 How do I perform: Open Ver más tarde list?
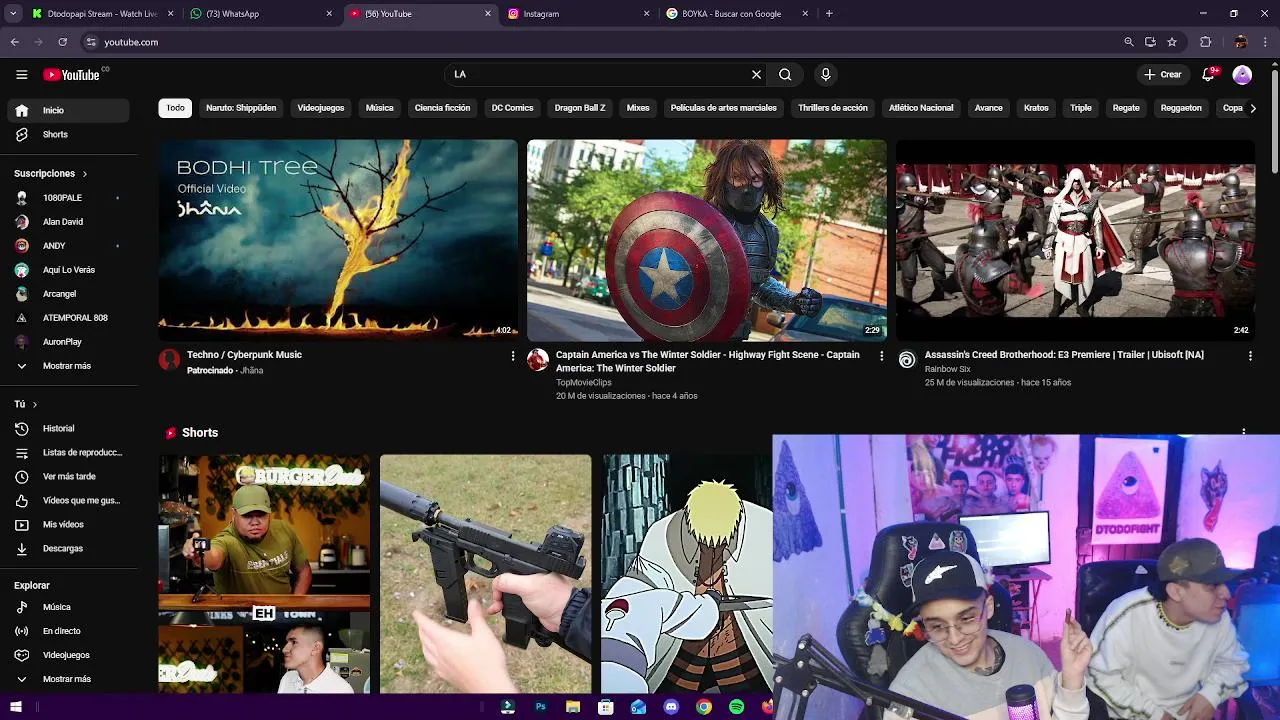[67, 476]
